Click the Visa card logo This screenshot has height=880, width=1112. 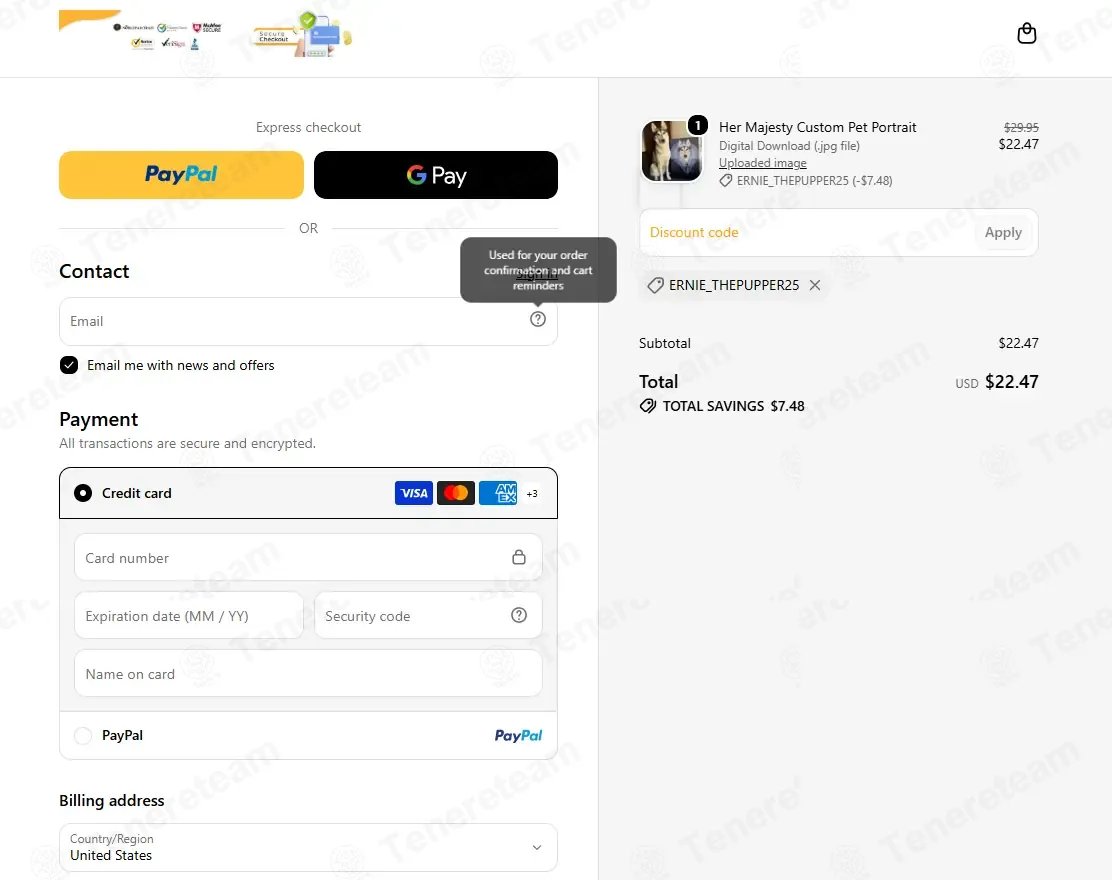tap(413, 493)
